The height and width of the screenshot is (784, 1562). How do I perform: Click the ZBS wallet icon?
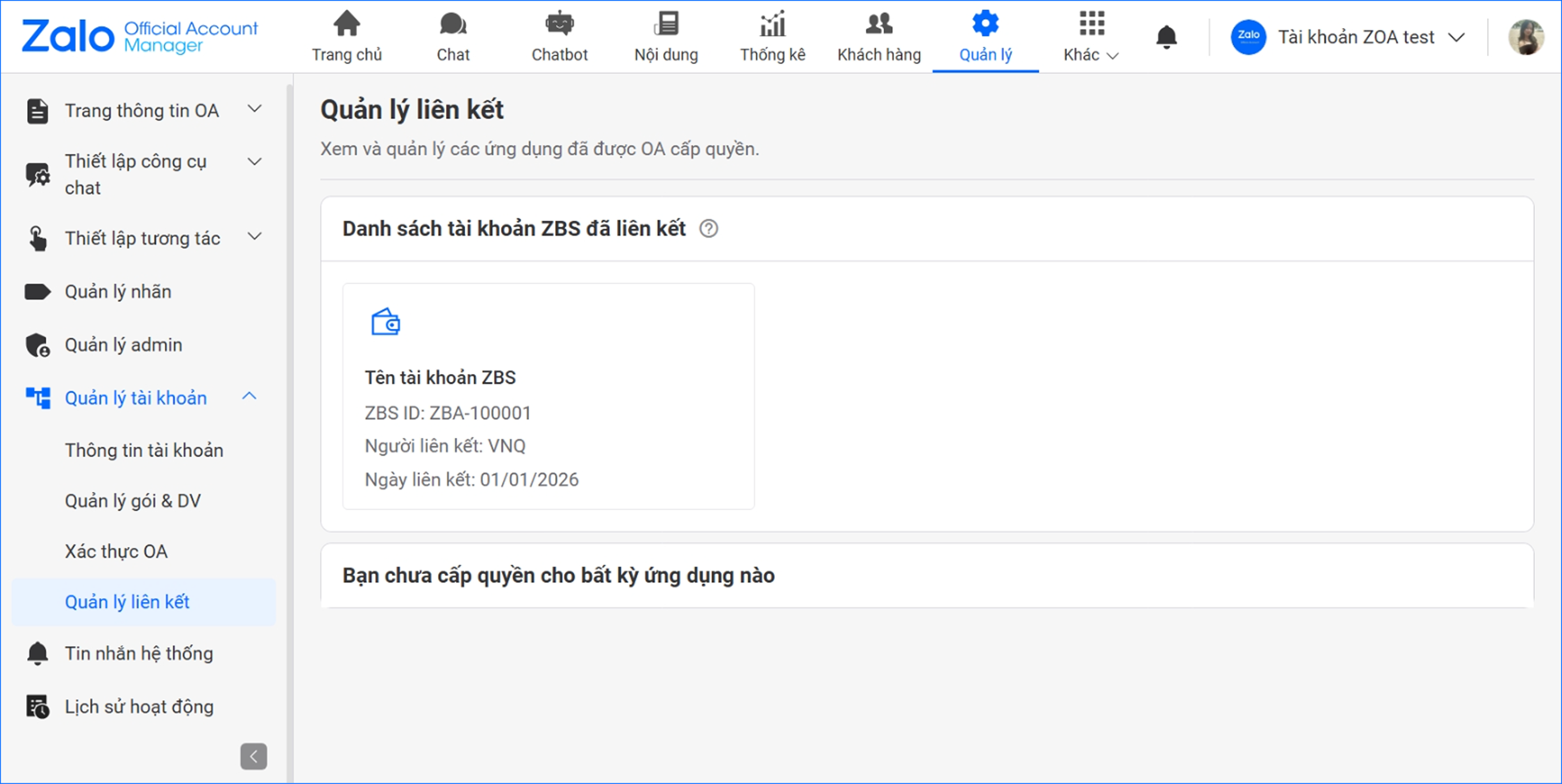pos(385,322)
